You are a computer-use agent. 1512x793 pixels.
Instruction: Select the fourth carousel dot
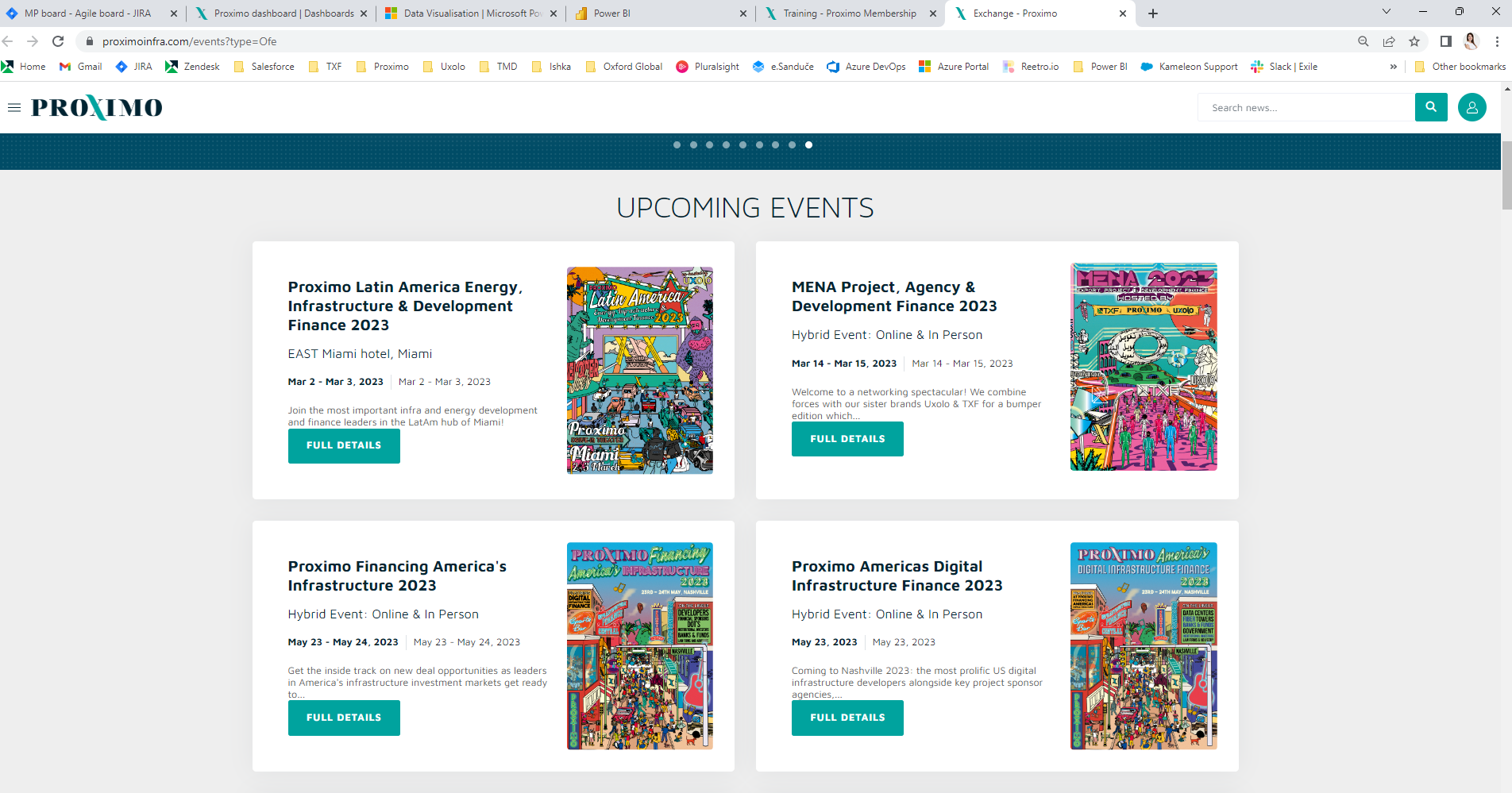tap(726, 145)
